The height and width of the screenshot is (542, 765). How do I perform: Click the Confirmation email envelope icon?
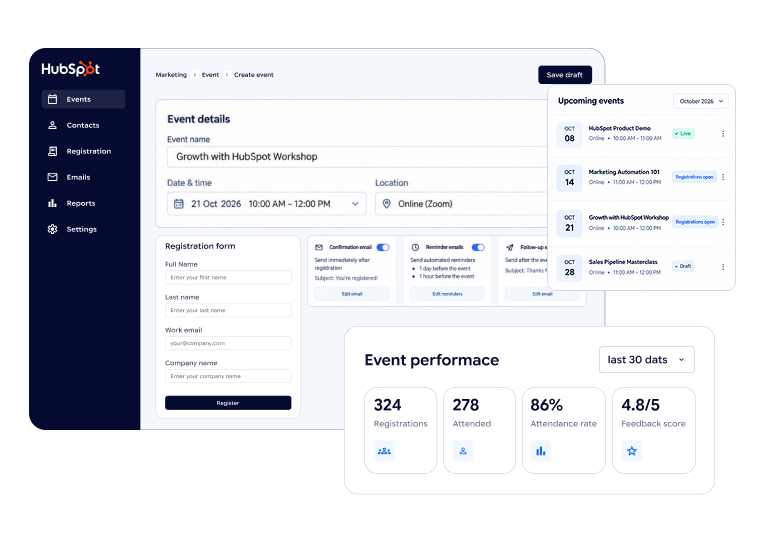(319, 247)
